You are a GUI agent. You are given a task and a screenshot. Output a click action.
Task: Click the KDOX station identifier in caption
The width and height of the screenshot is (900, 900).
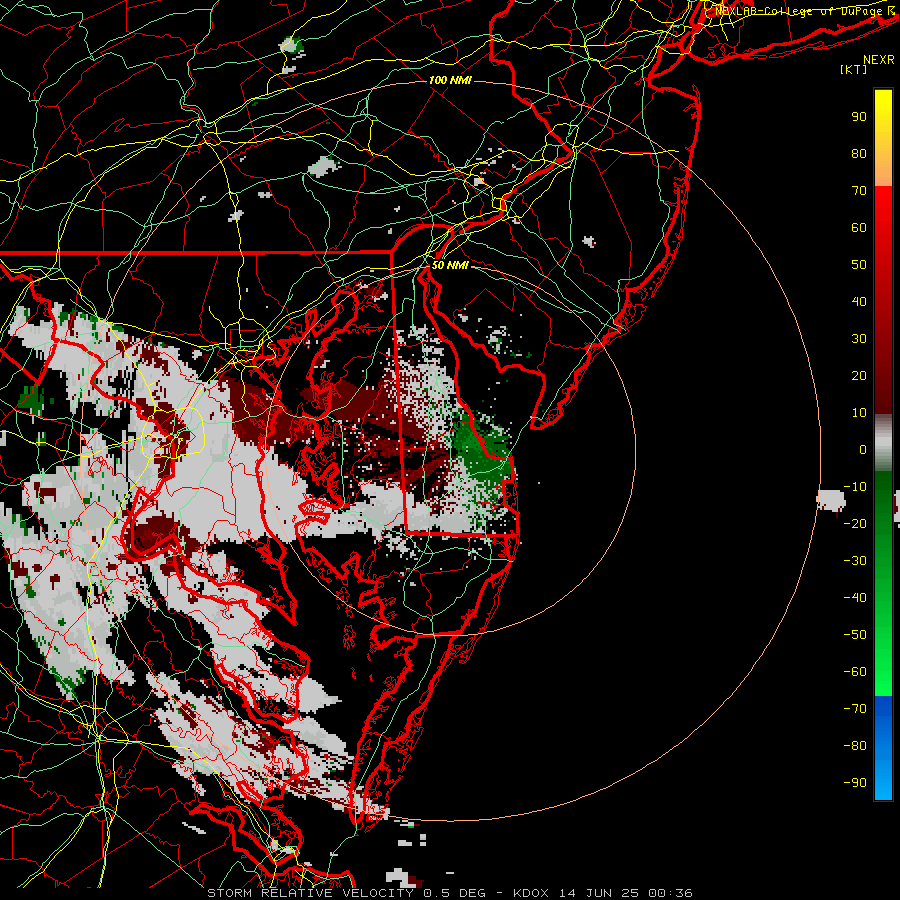pyautogui.click(x=531, y=893)
